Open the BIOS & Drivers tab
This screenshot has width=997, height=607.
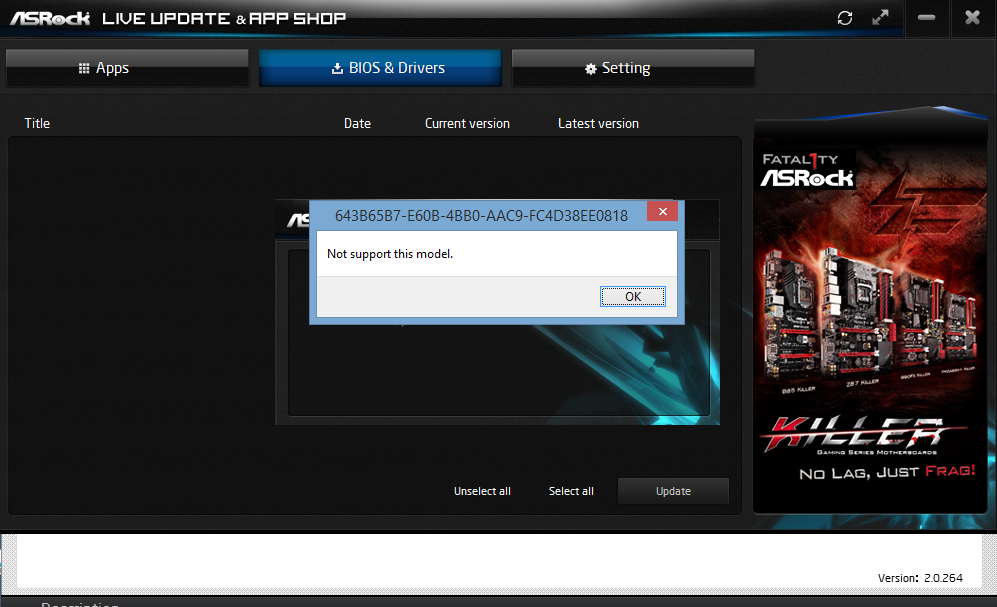380,68
